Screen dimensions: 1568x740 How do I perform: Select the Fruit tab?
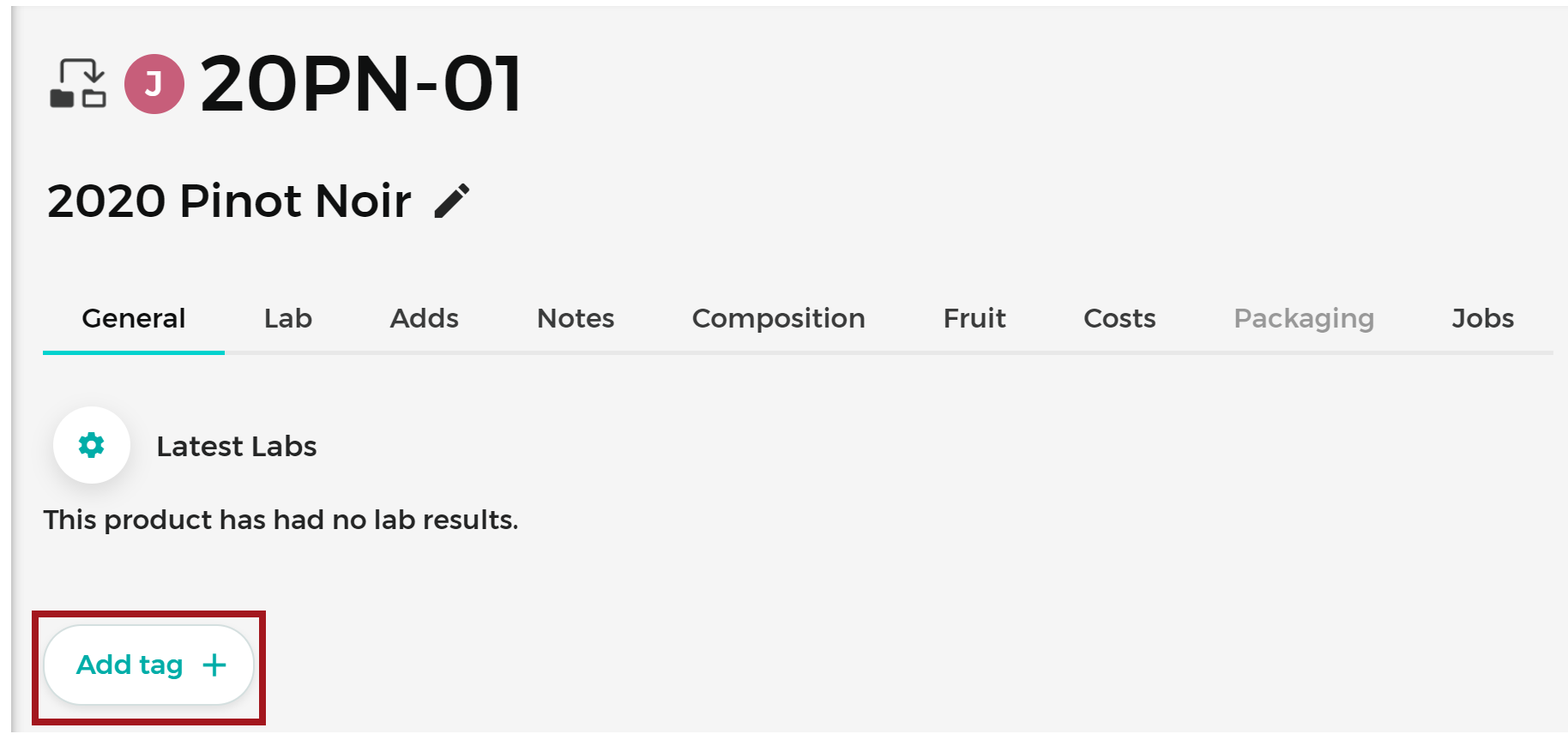coord(974,318)
